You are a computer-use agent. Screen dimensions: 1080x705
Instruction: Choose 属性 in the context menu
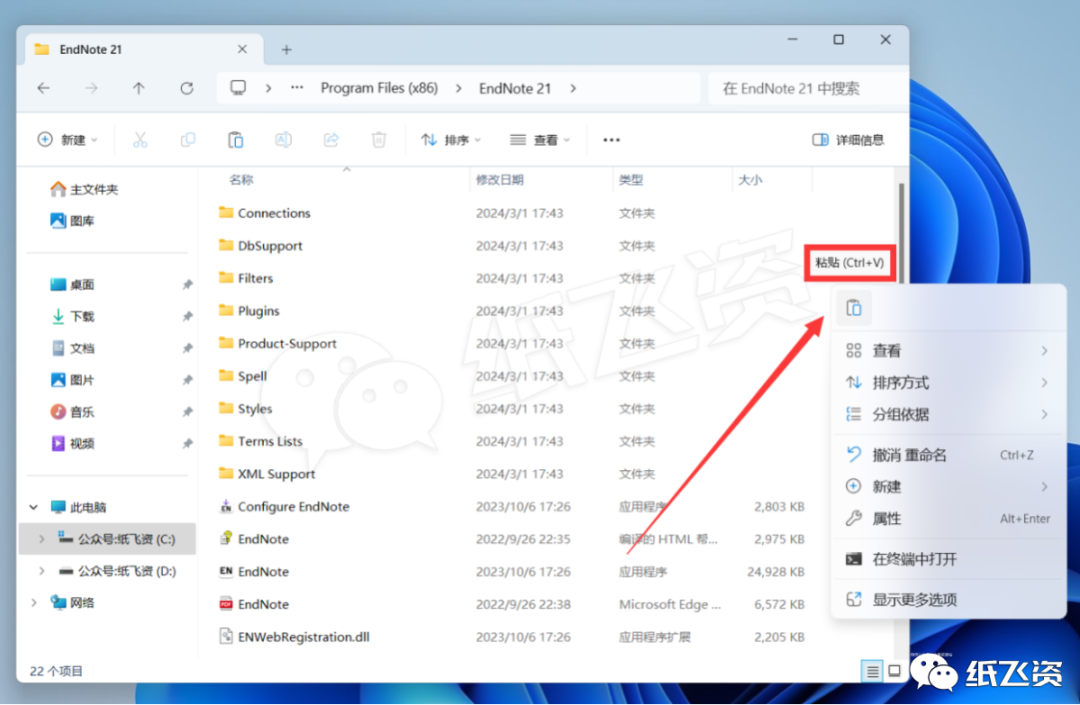(949, 518)
